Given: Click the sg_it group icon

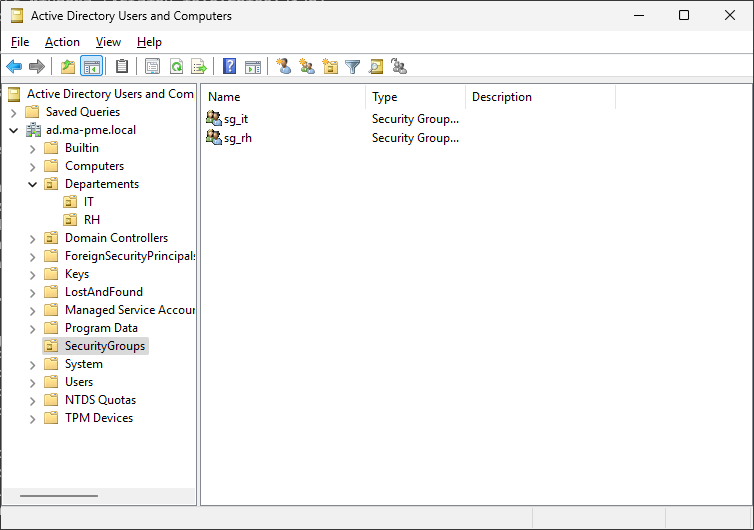Looking at the screenshot, I should click(214, 118).
